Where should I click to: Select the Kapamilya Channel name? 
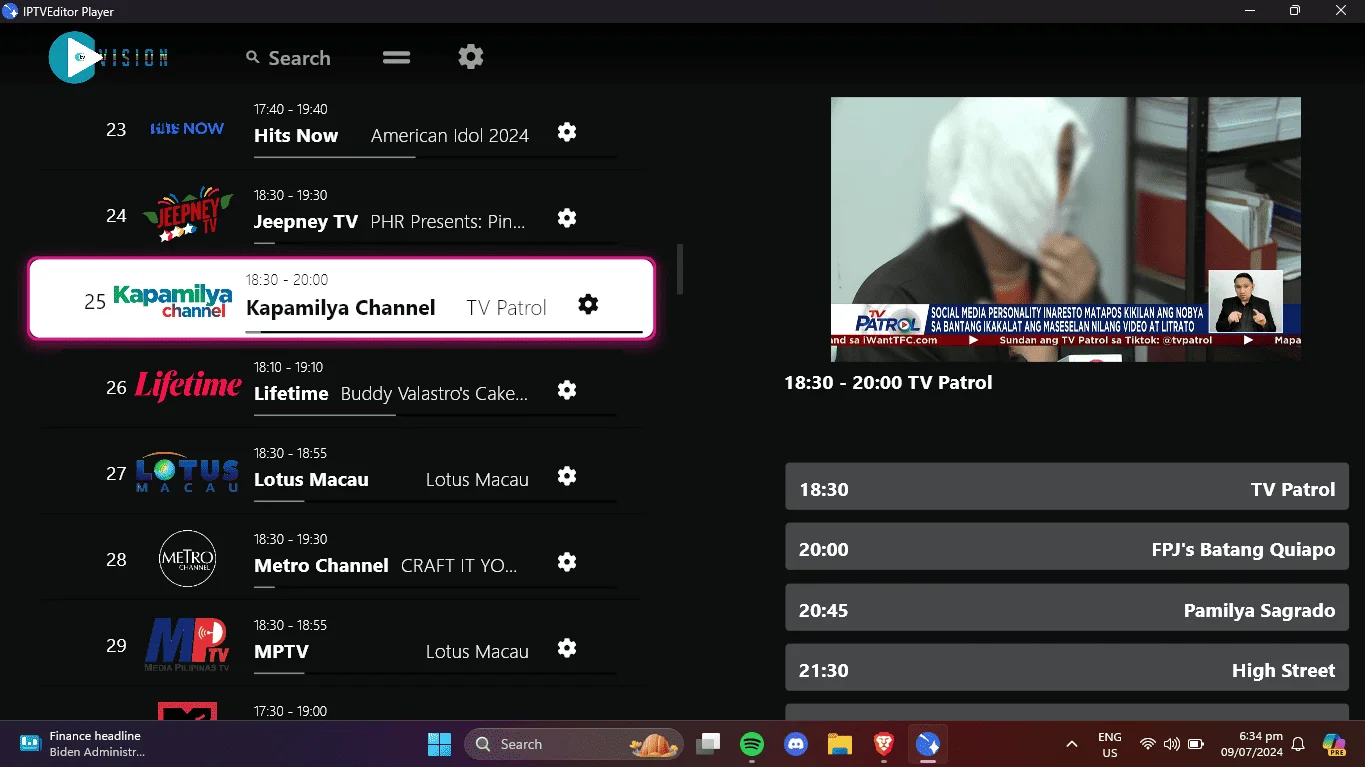point(341,308)
